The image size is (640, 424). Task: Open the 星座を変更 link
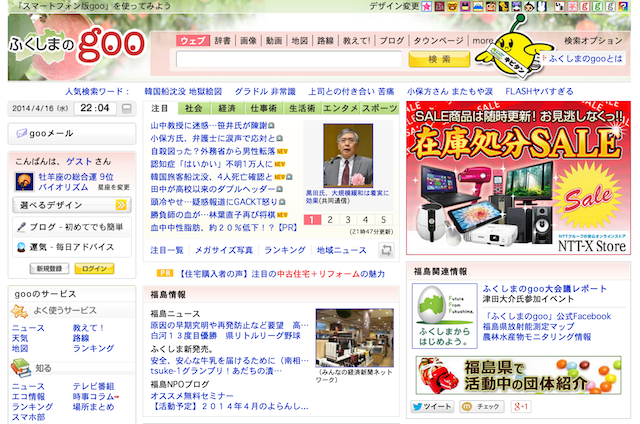113,187
